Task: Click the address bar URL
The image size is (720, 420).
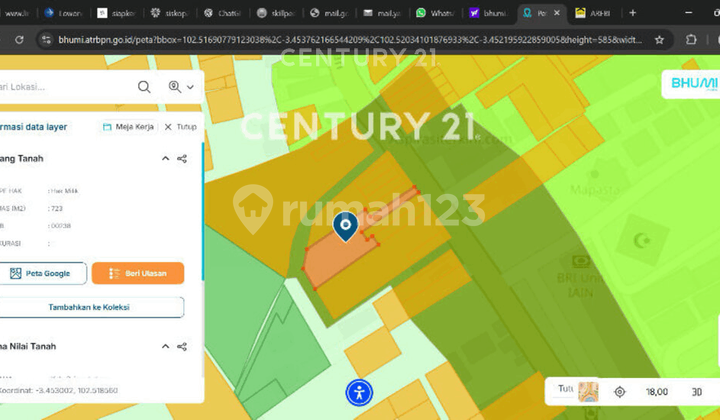Action: [350, 40]
